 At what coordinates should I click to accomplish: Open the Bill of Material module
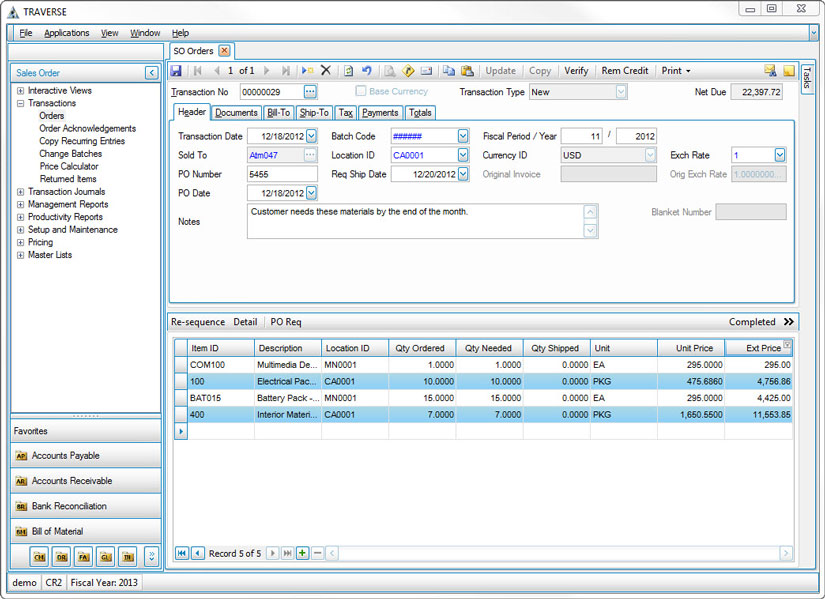point(86,532)
